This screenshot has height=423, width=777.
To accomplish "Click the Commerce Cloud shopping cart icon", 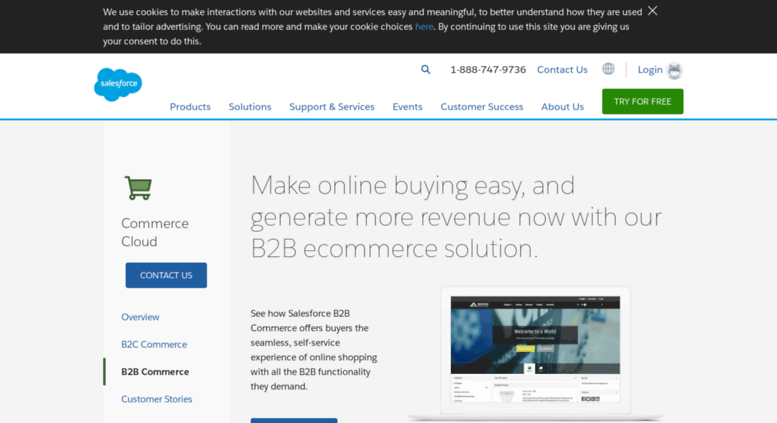I will [138, 188].
